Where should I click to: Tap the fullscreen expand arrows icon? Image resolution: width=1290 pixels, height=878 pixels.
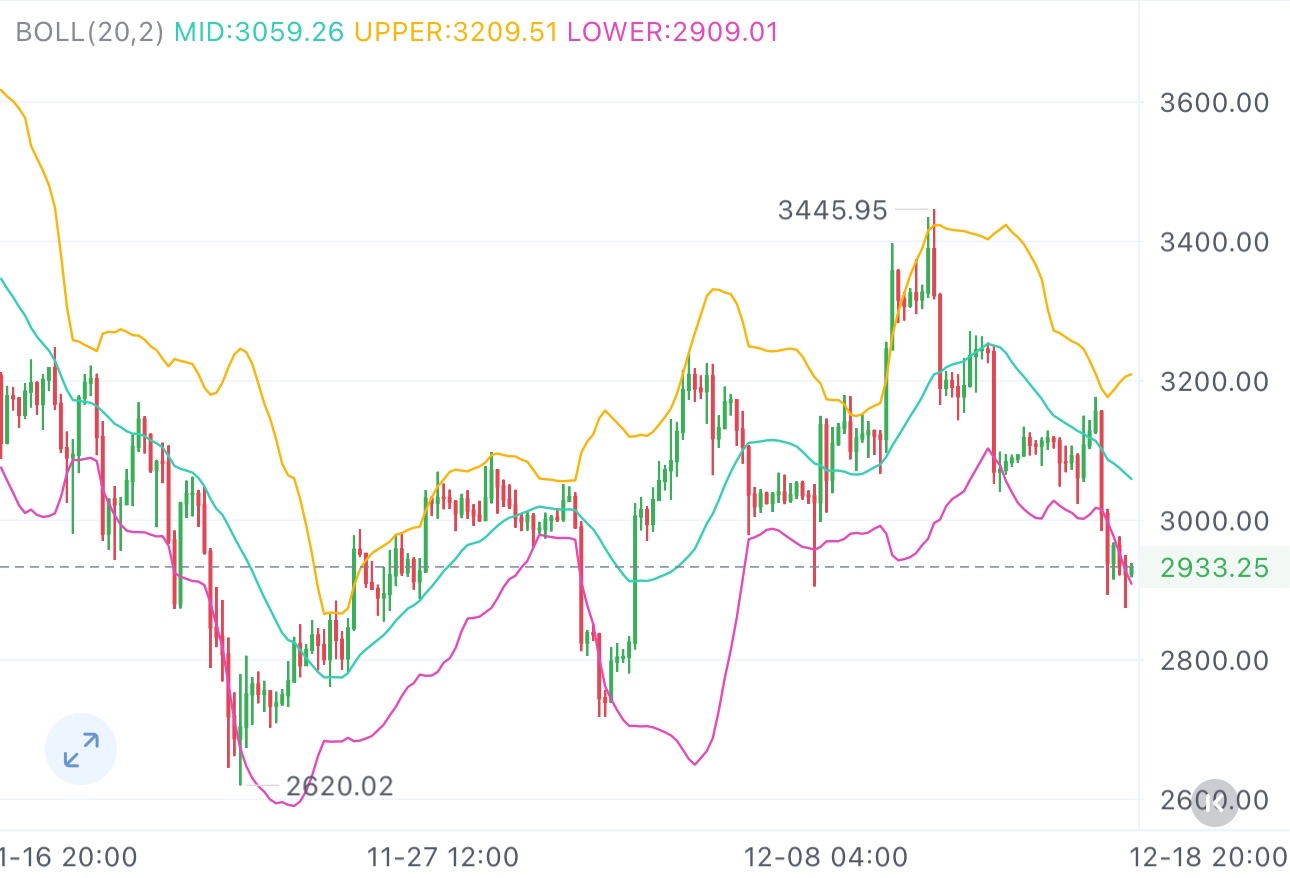[x=81, y=749]
